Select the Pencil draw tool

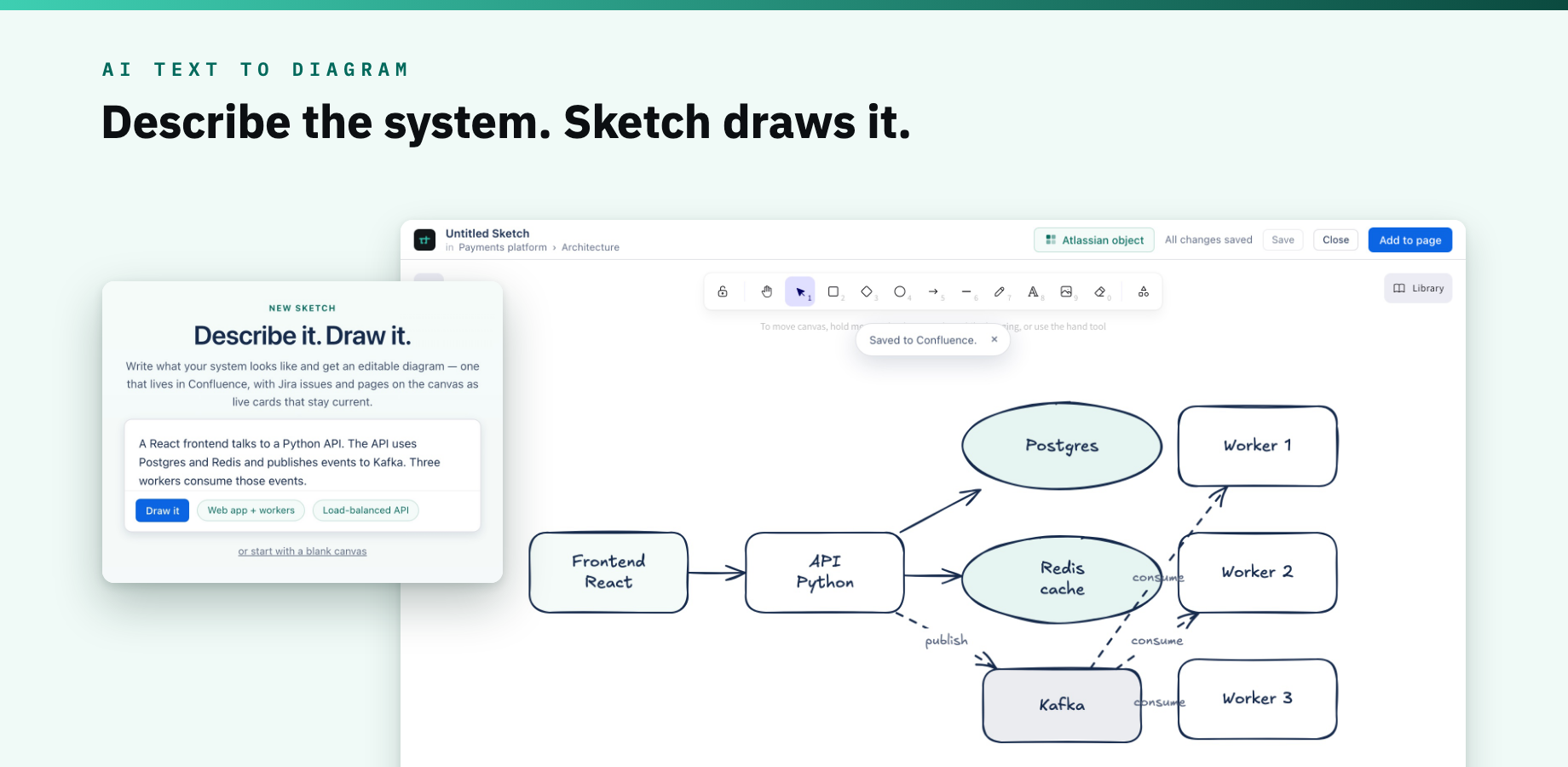pyautogui.click(x=1000, y=291)
